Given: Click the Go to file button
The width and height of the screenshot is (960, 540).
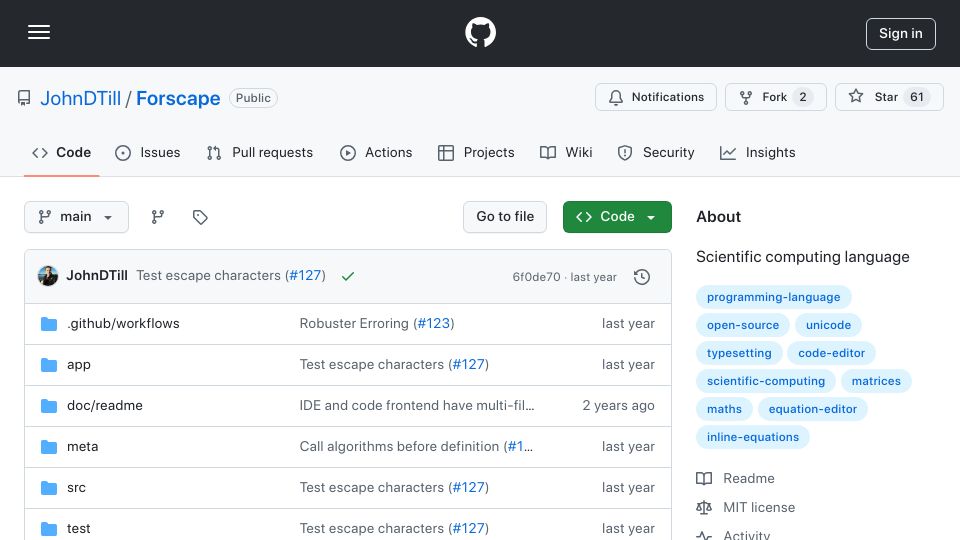Looking at the screenshot, I should click(x=505, y=217).
